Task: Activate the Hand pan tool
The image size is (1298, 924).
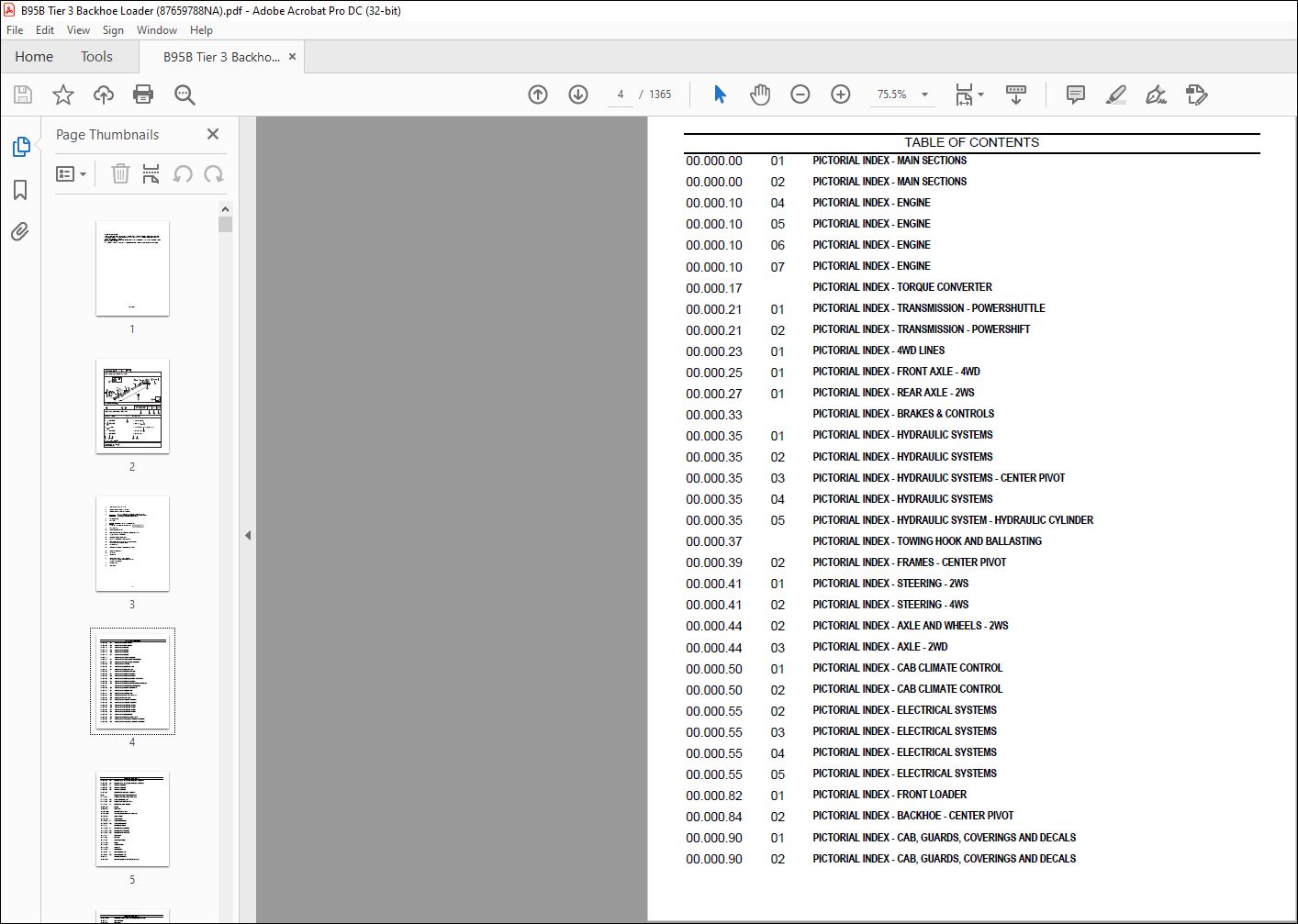Action: click(760, 95)
